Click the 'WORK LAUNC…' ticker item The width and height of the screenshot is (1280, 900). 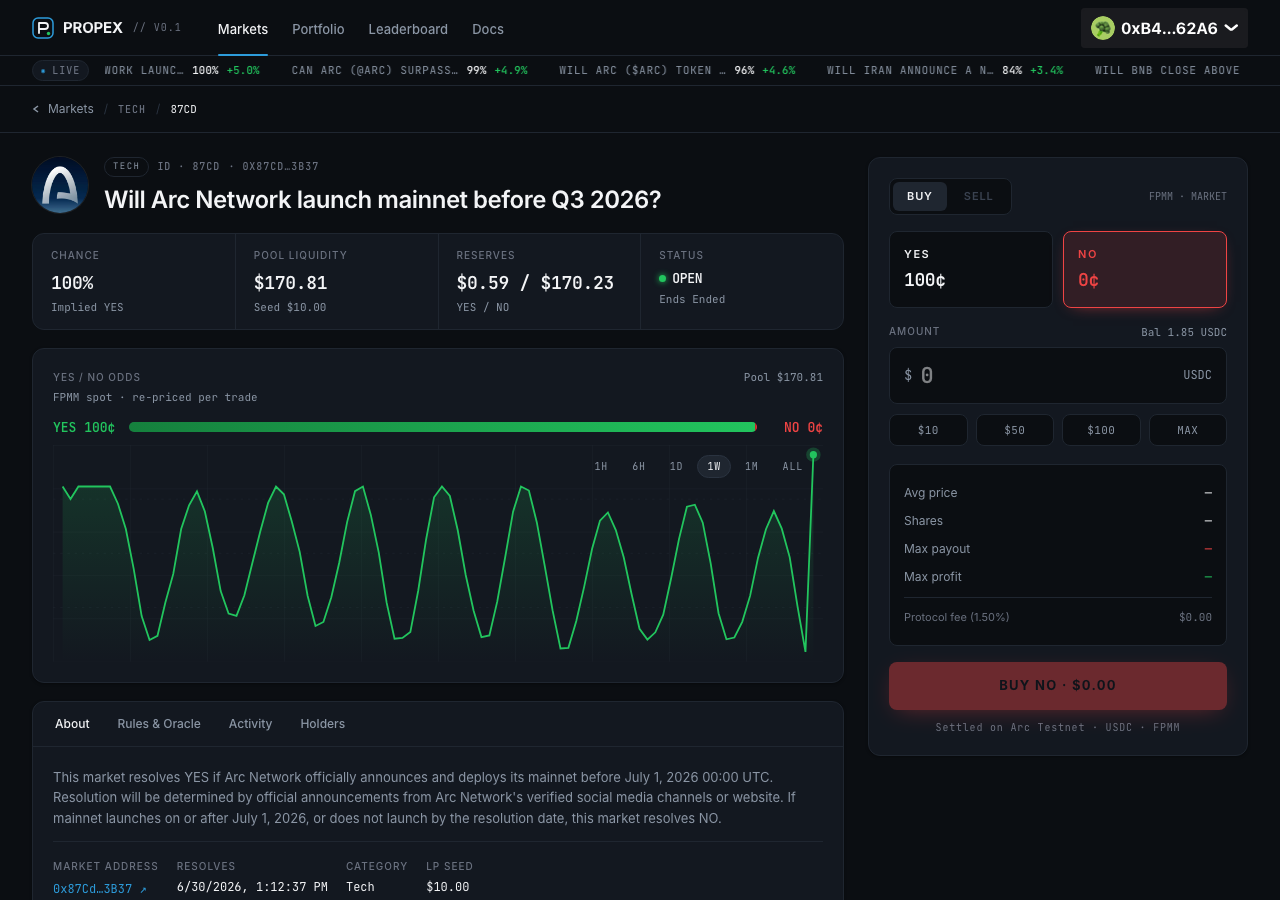[x=182, y=71]
